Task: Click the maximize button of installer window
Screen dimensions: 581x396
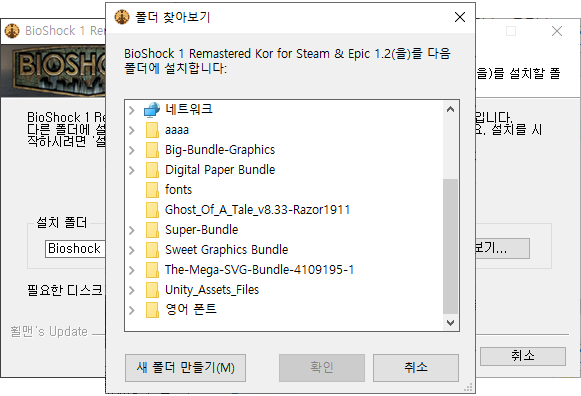Action: (511, 31)
